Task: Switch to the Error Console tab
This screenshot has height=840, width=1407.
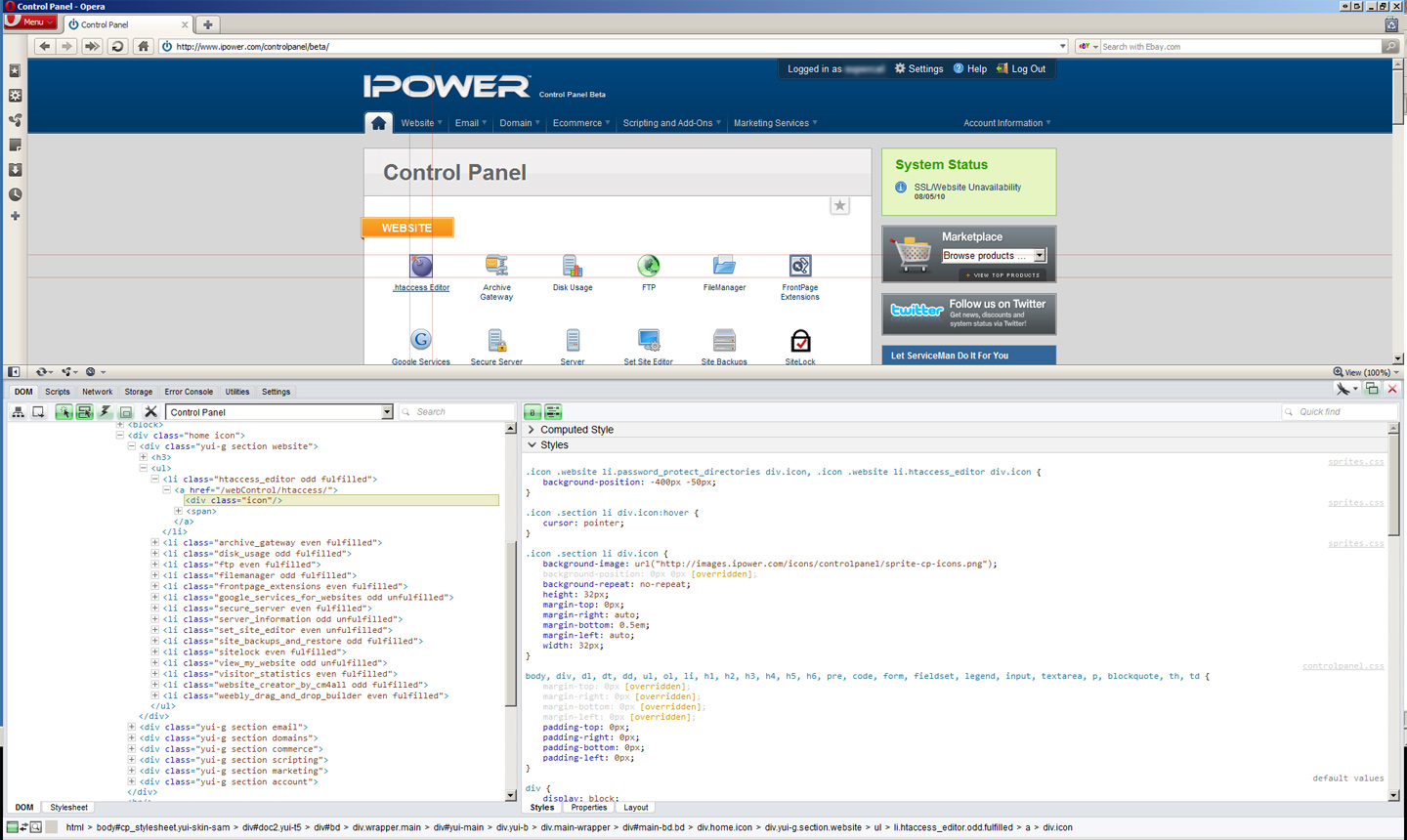Action: [x=189, y=392]
